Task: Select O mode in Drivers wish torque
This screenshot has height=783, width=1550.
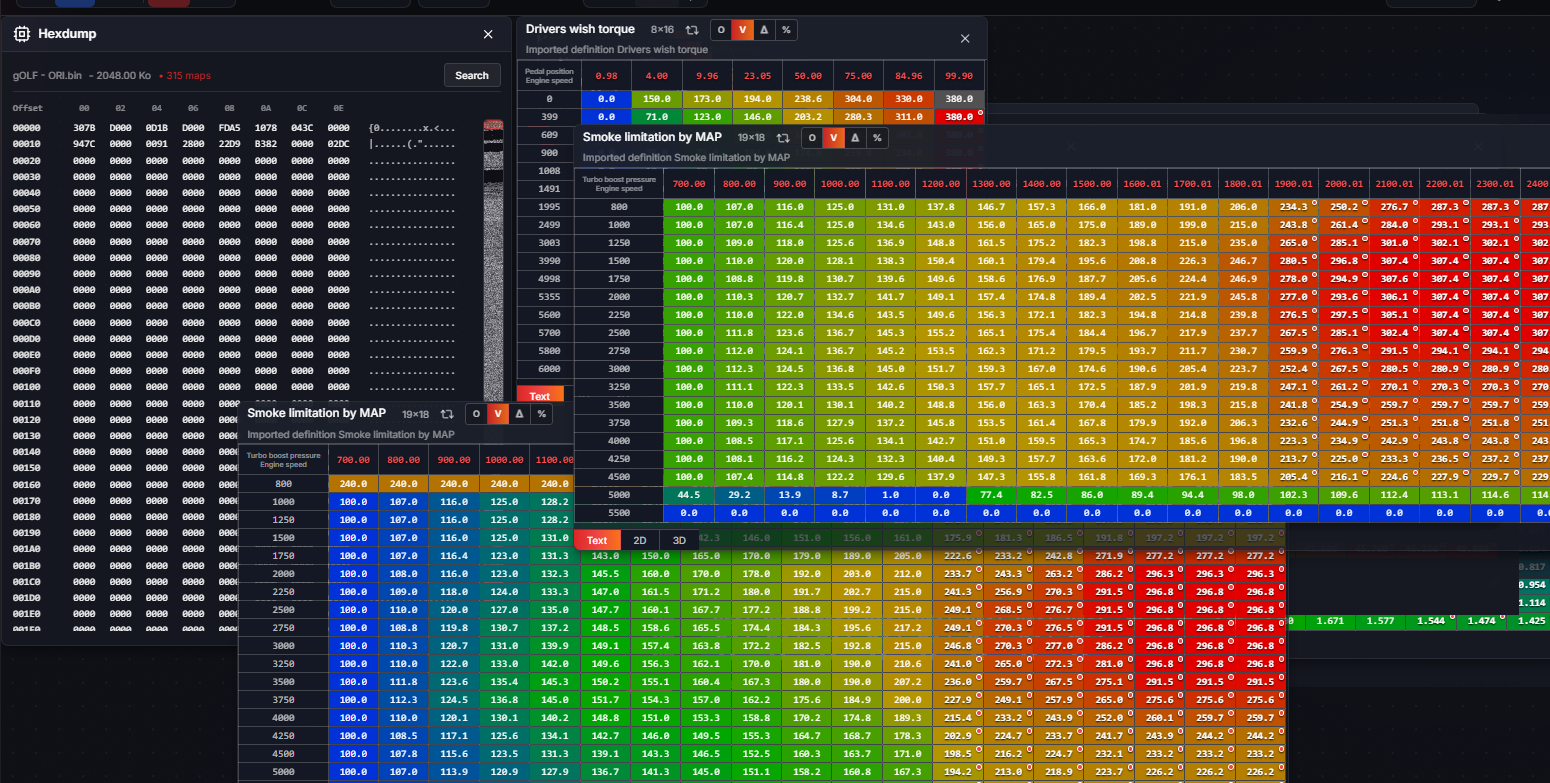Action: point(721,30)
